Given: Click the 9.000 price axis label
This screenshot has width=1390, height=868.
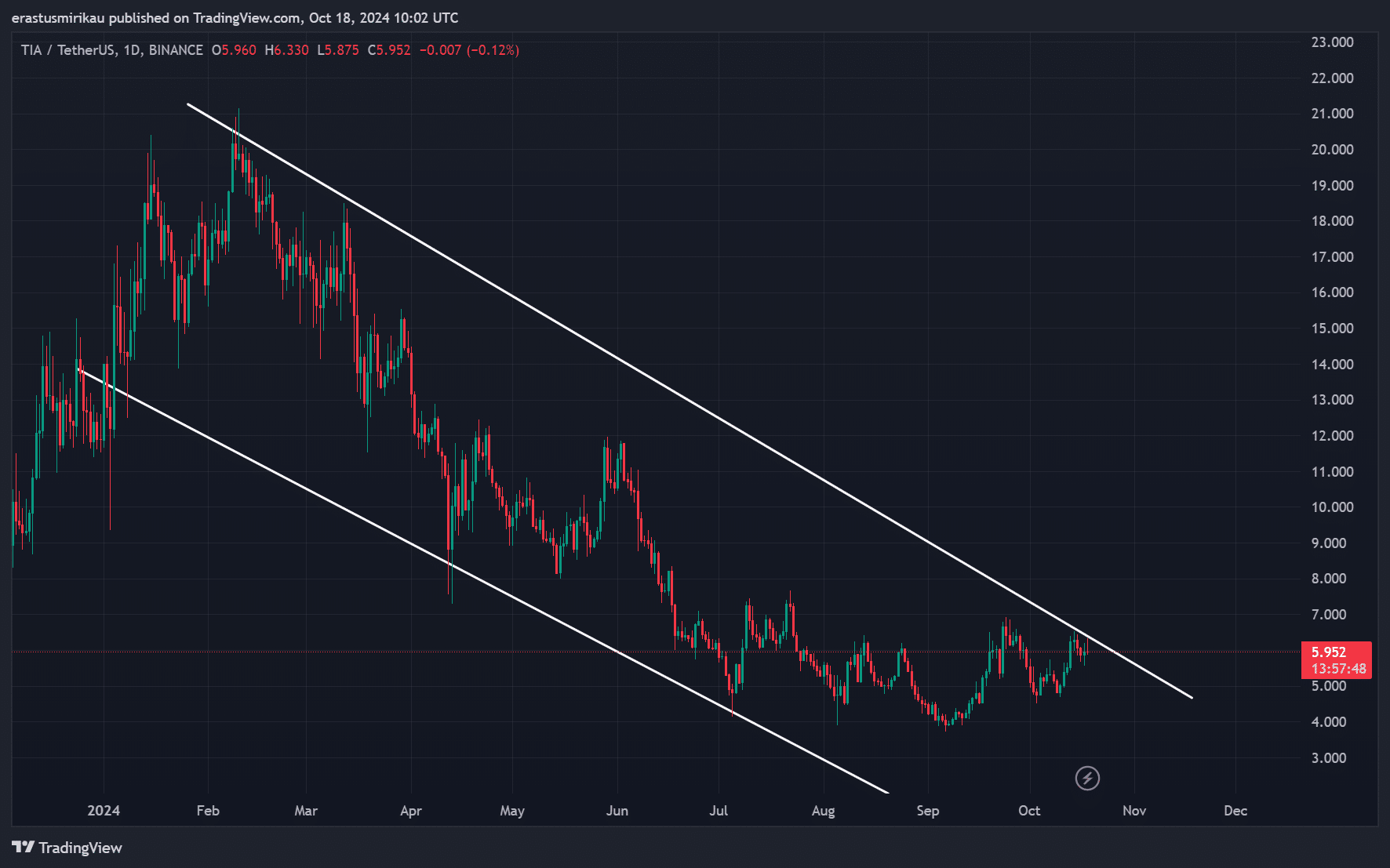Looking at the screenshot, I should click(1329, 543).
